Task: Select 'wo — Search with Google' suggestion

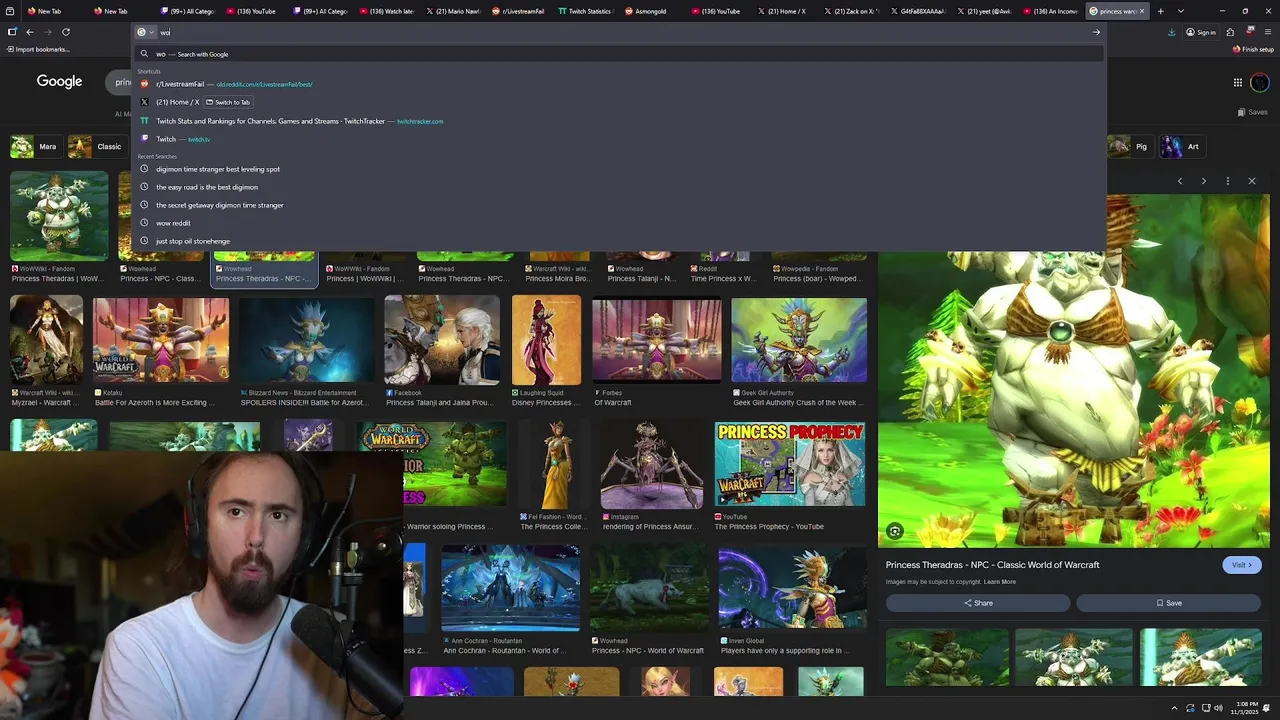Action: 620,54
